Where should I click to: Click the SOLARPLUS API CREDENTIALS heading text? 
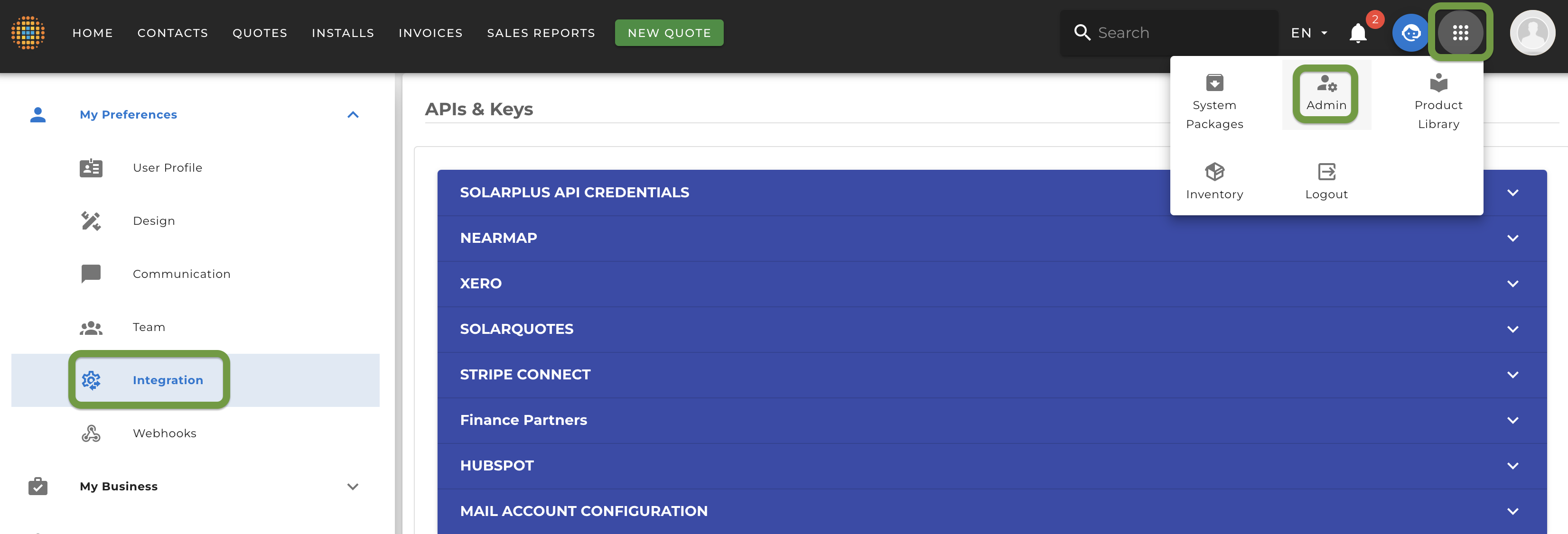574,193
